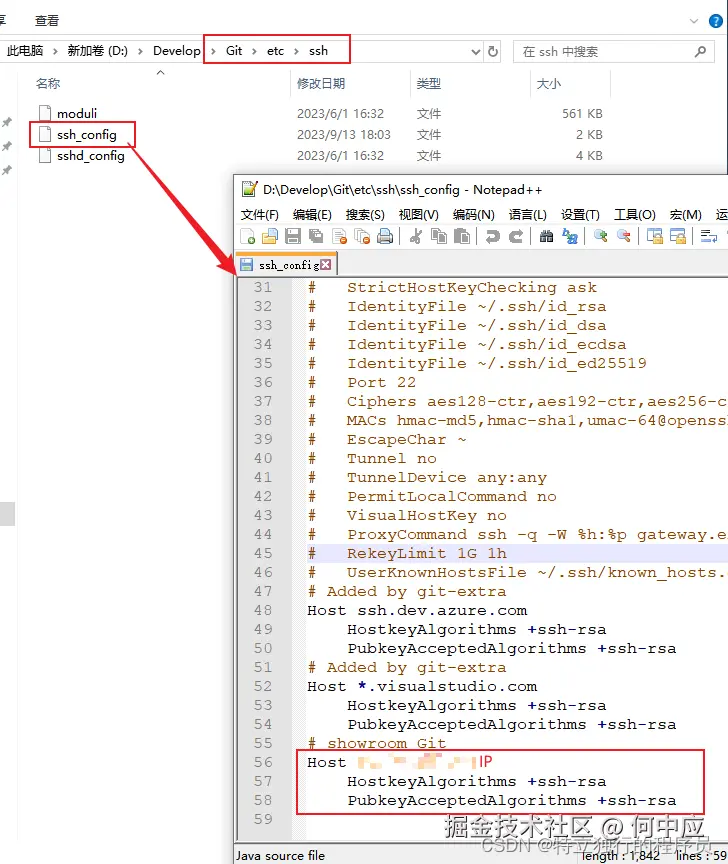
Task: Click the Cut scissors toolbar icon
Action: 416,236
